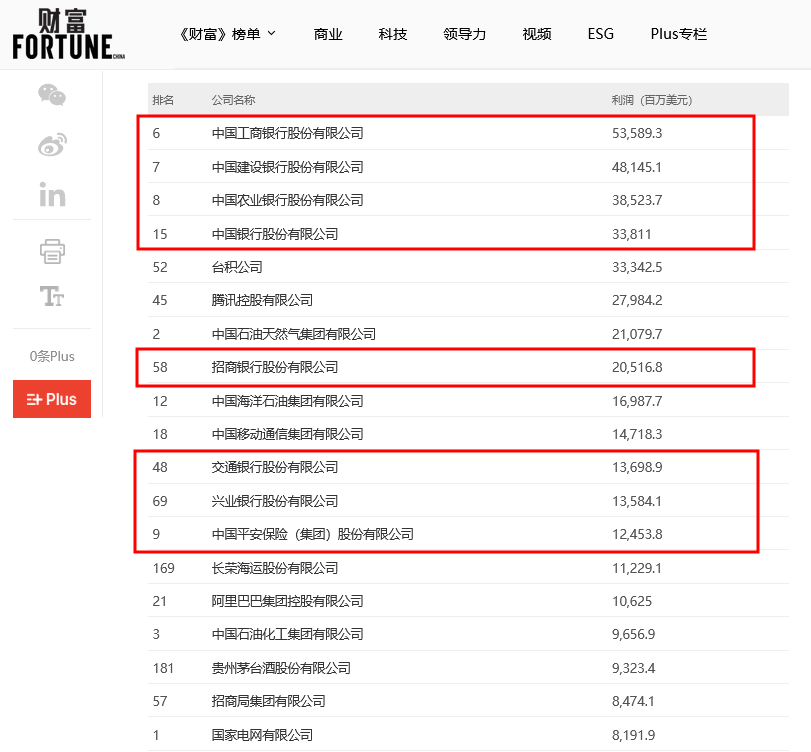This screenshot has width=811, height=752.
Task: Share the article via Weibo icon
Action: [x=52, y=145]
